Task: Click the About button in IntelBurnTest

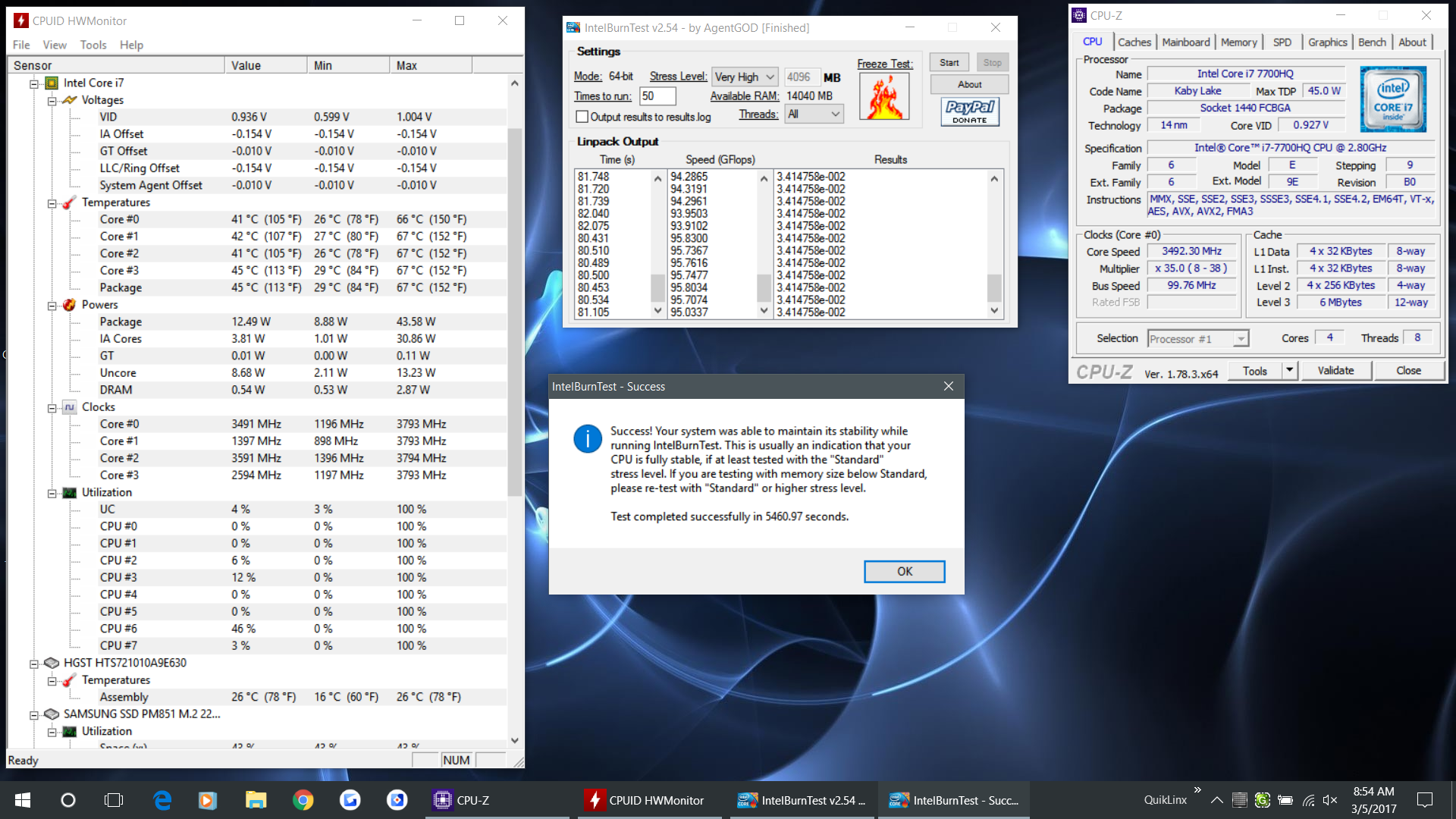Action: pyautogui.click(x=969, y=84)
